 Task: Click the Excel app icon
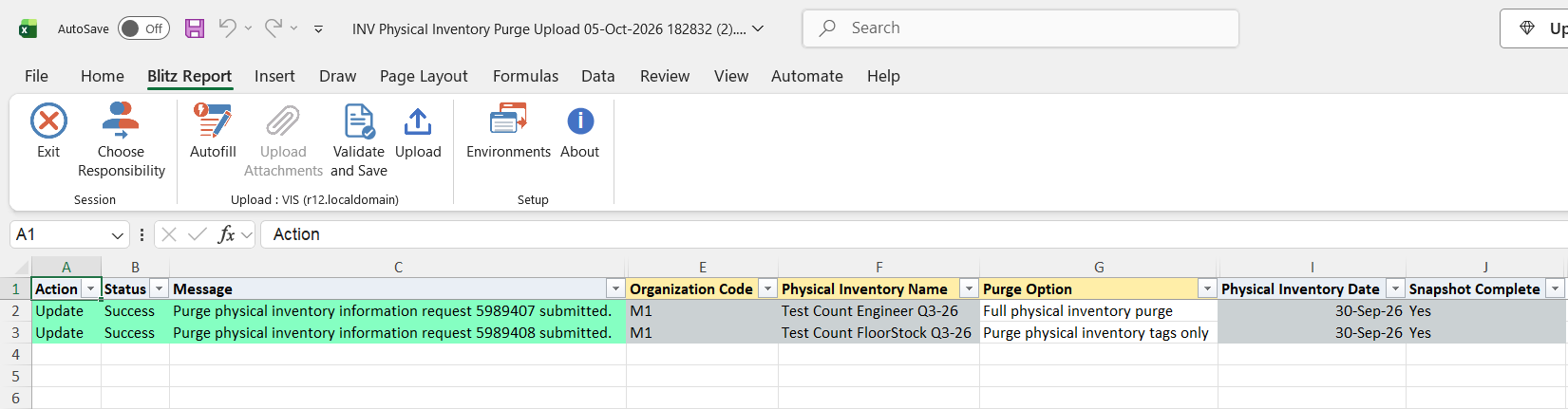pos(28,28)
